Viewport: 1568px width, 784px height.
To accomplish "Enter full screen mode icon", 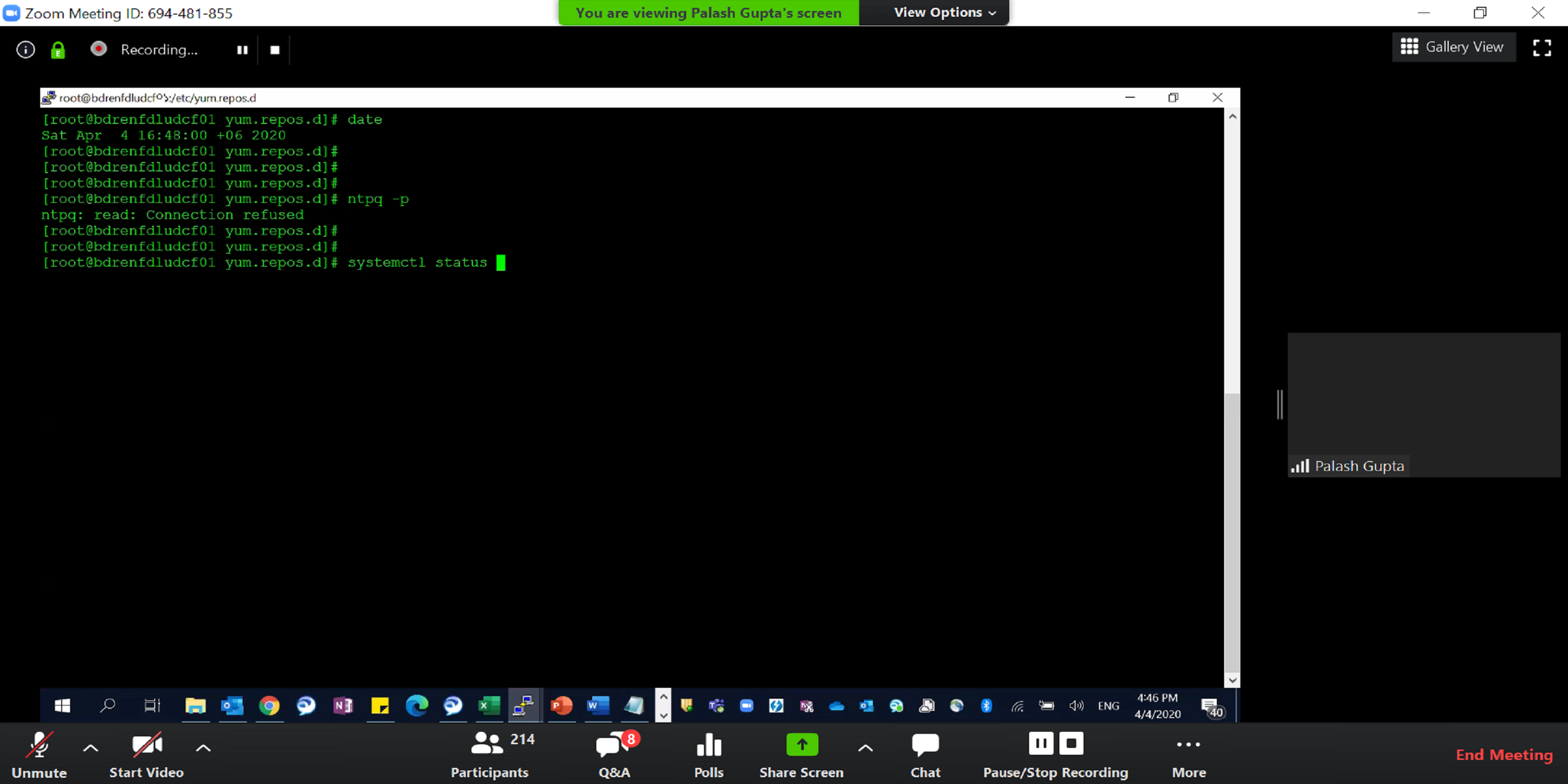I will [1541, 48].
